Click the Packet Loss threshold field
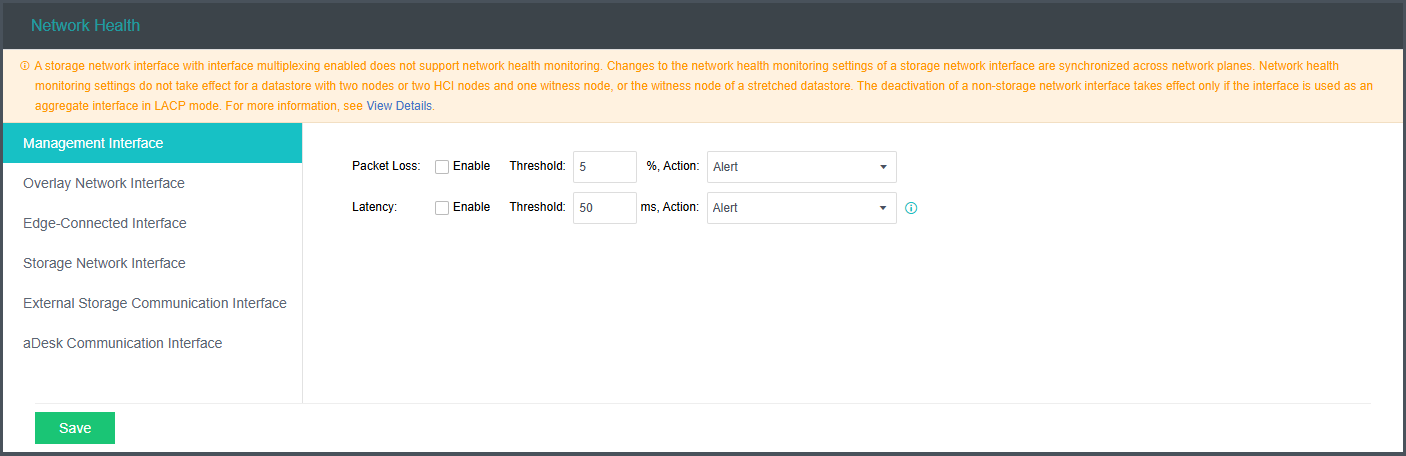Viewport: 1406px width, 456px height. (604, 167)
